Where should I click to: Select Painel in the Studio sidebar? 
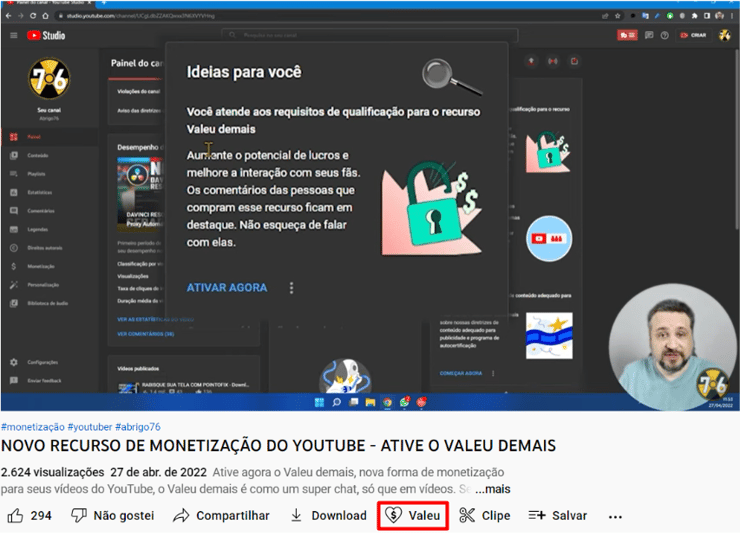pyautogui.click(x=49, y=137)
